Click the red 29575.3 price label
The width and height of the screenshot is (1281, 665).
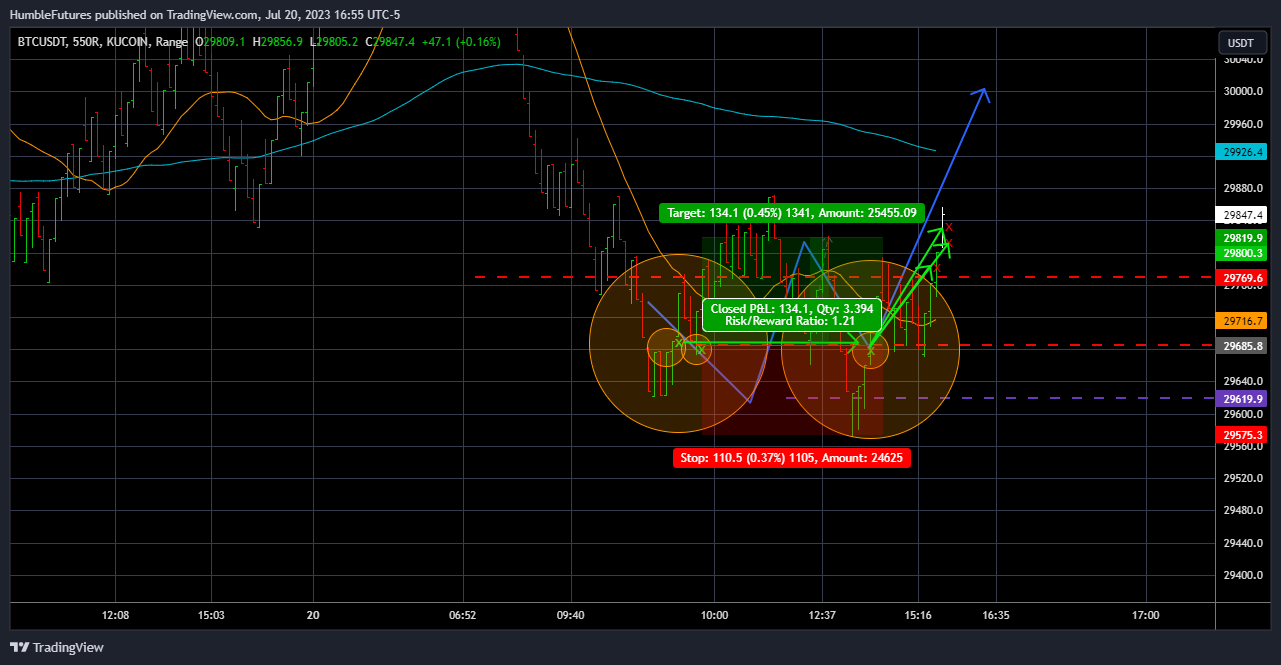click(x=1241, y=435)
